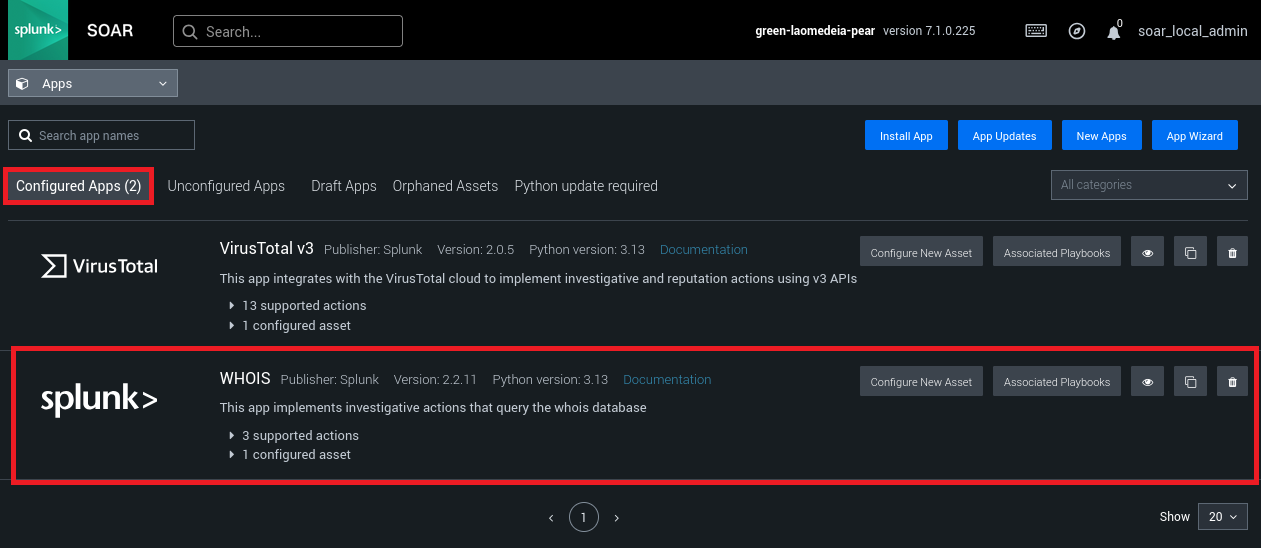1261x548 pixels.
Task: Copy the VirusTotal v3 app
Action: pyautogui.click(x=1190, y=253)
